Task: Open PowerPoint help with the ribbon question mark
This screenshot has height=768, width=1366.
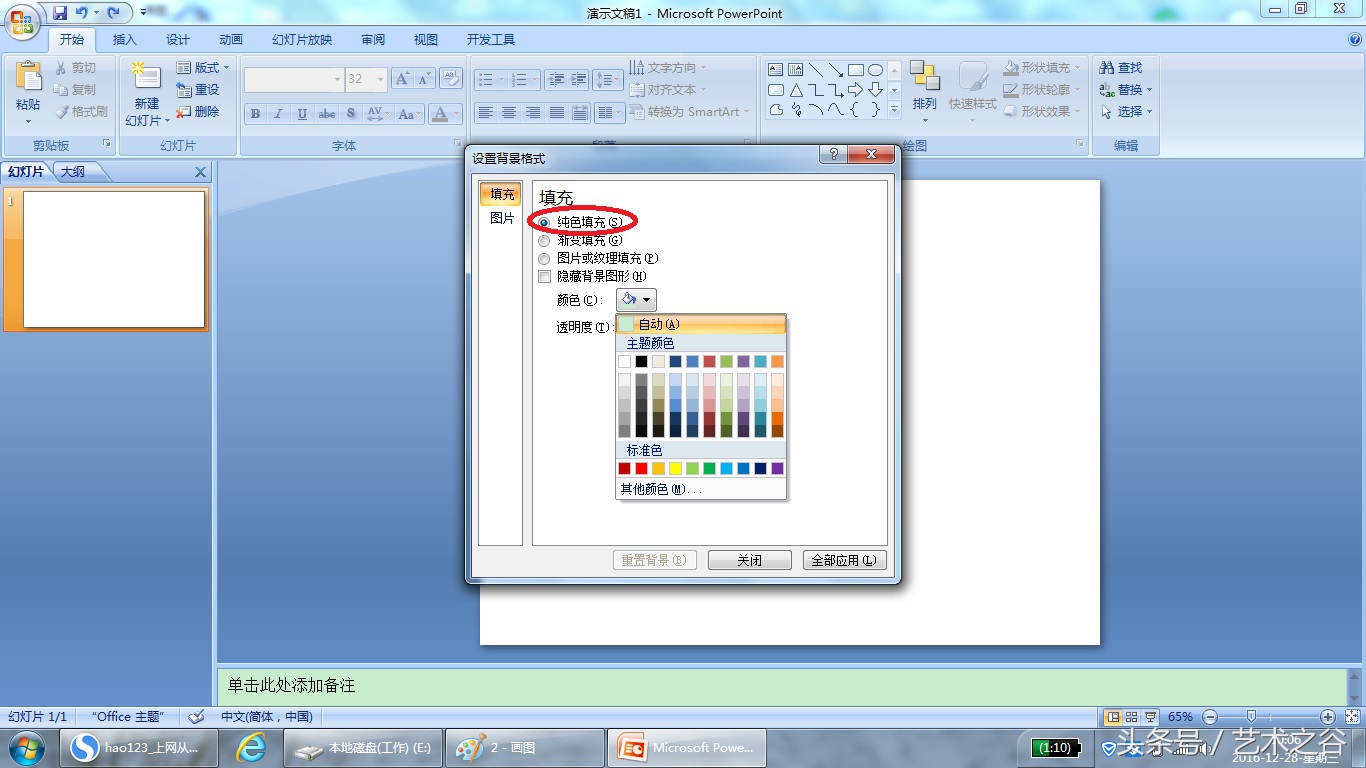Action: coord(1355,40)
